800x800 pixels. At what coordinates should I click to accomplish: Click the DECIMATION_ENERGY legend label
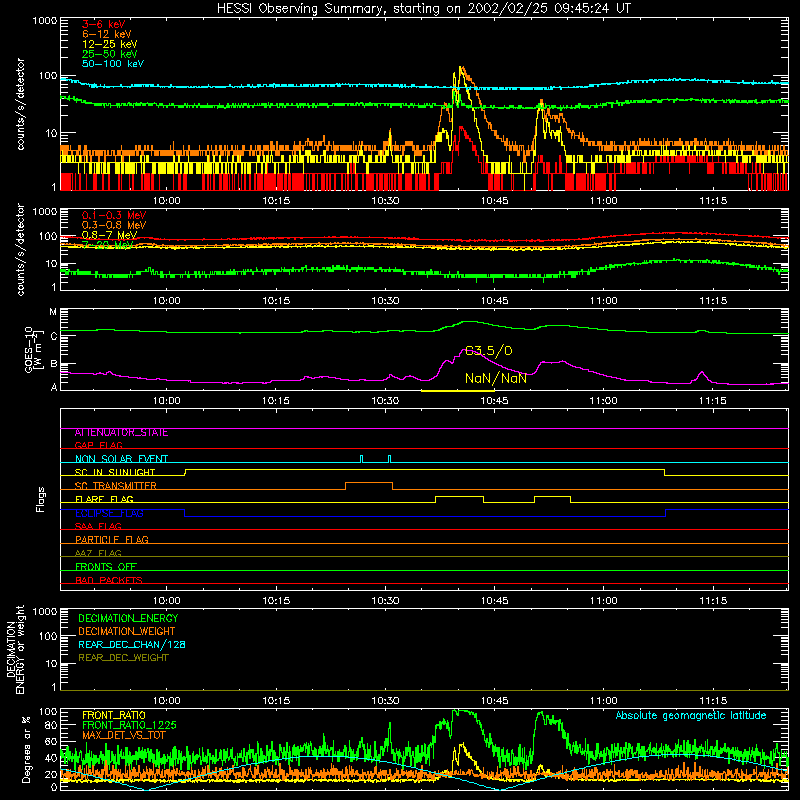[x=128, y=618]
